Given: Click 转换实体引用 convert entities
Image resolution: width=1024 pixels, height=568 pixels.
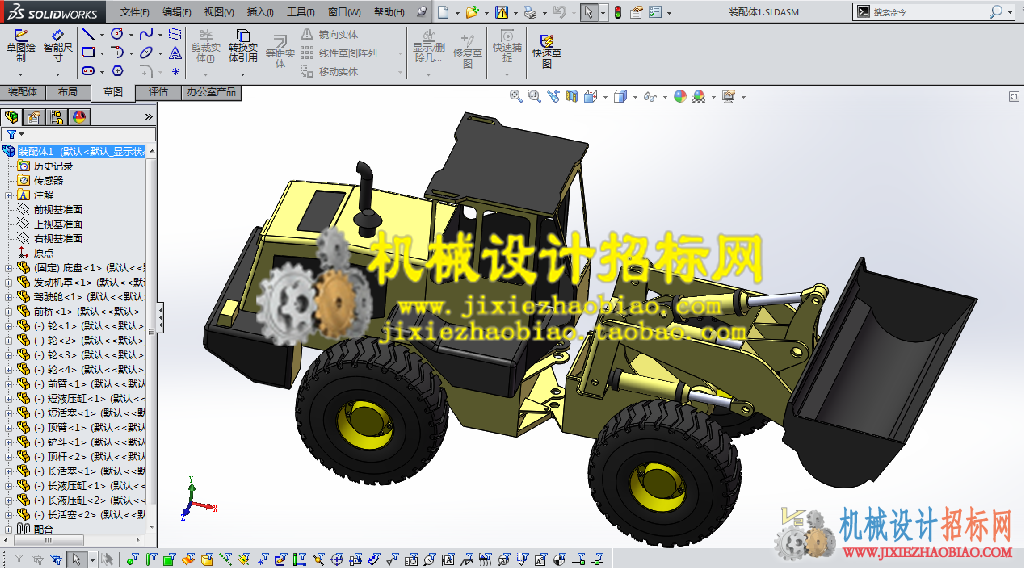Looking at the screenshot, I should coord(243,46).
